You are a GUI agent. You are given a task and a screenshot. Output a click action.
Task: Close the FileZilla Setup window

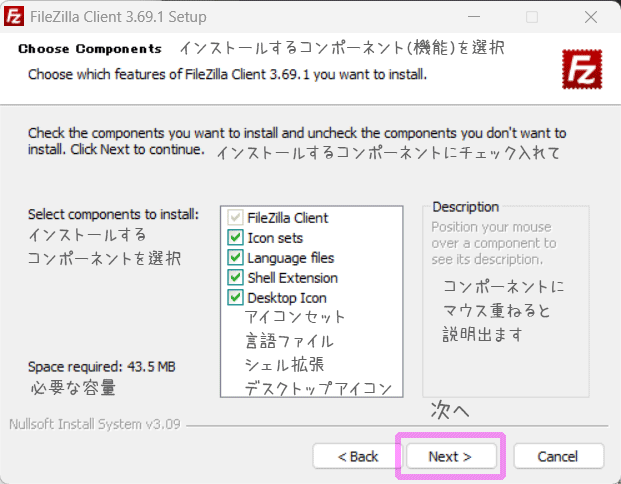point(591,17)
